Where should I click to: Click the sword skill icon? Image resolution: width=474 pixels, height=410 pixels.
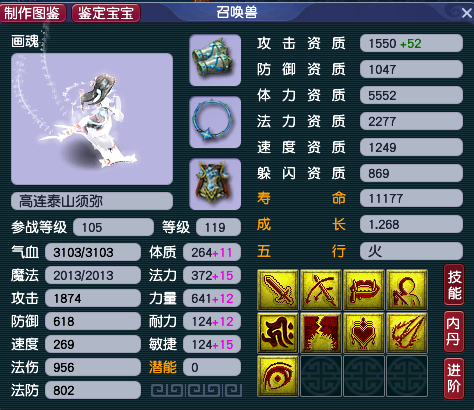(x=278, y=290)
